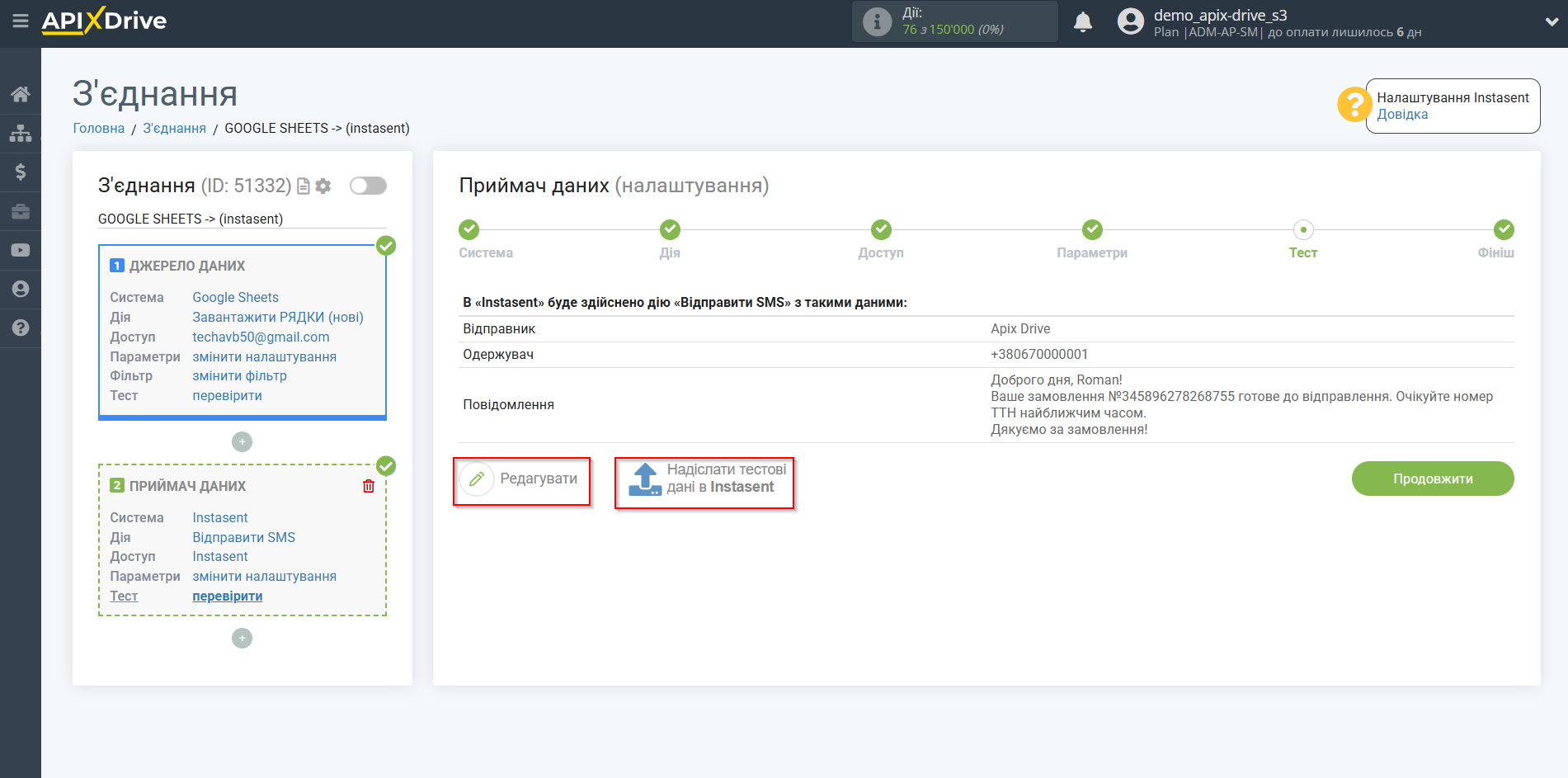Open Відправити SMS action link
This screenshot has width=1568, height=778.
pyautogui.click(x=244, y=537)
